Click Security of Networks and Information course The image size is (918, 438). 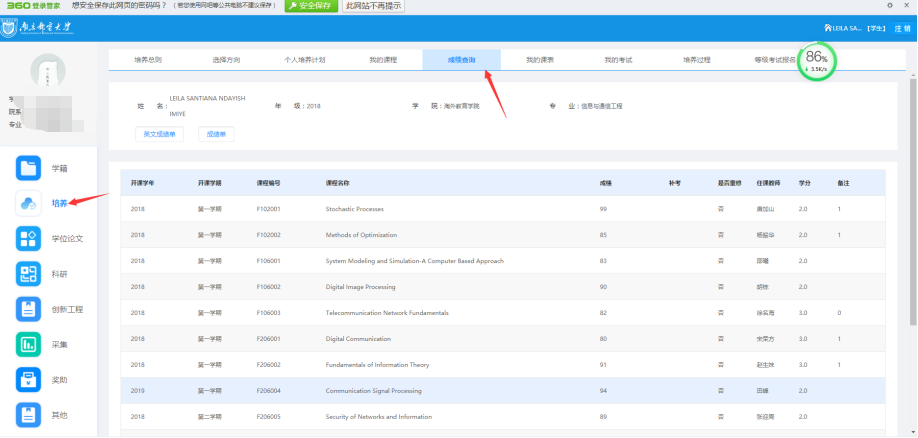[x=379, y=417]
